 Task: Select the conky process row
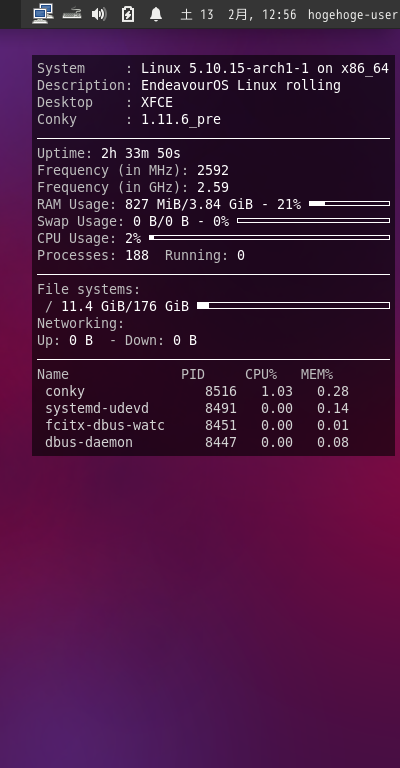click(x=197, y=391)
